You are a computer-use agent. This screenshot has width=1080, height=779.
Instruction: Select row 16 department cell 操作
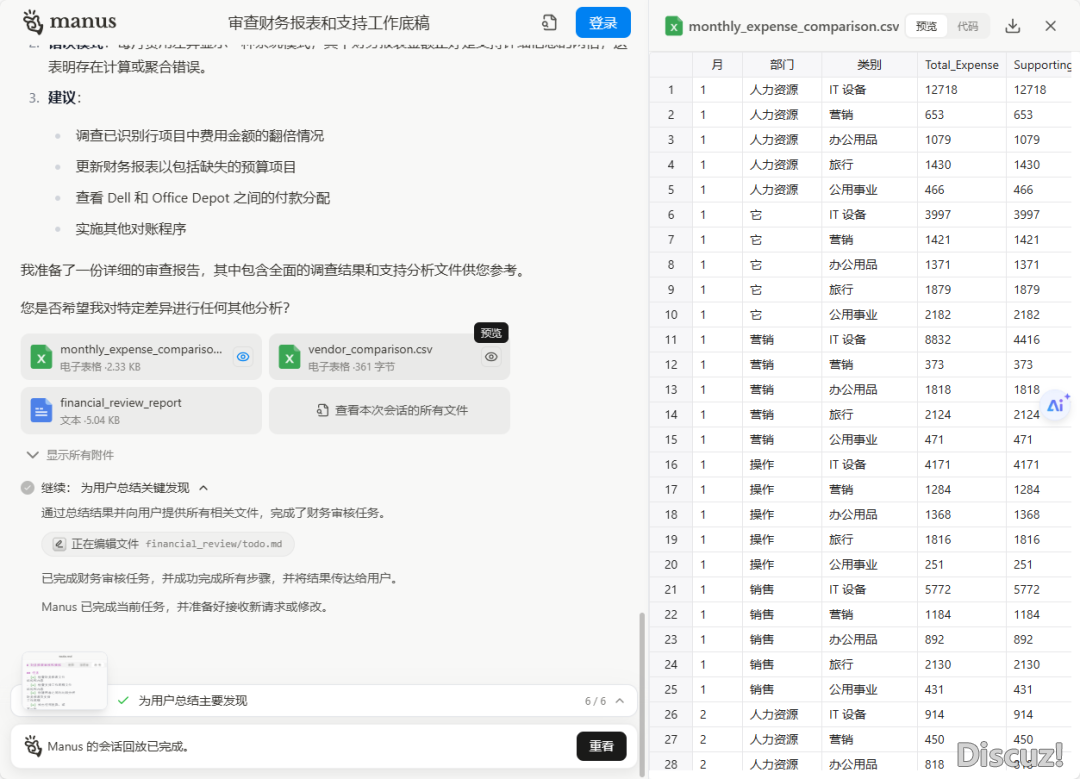(782, 465)
